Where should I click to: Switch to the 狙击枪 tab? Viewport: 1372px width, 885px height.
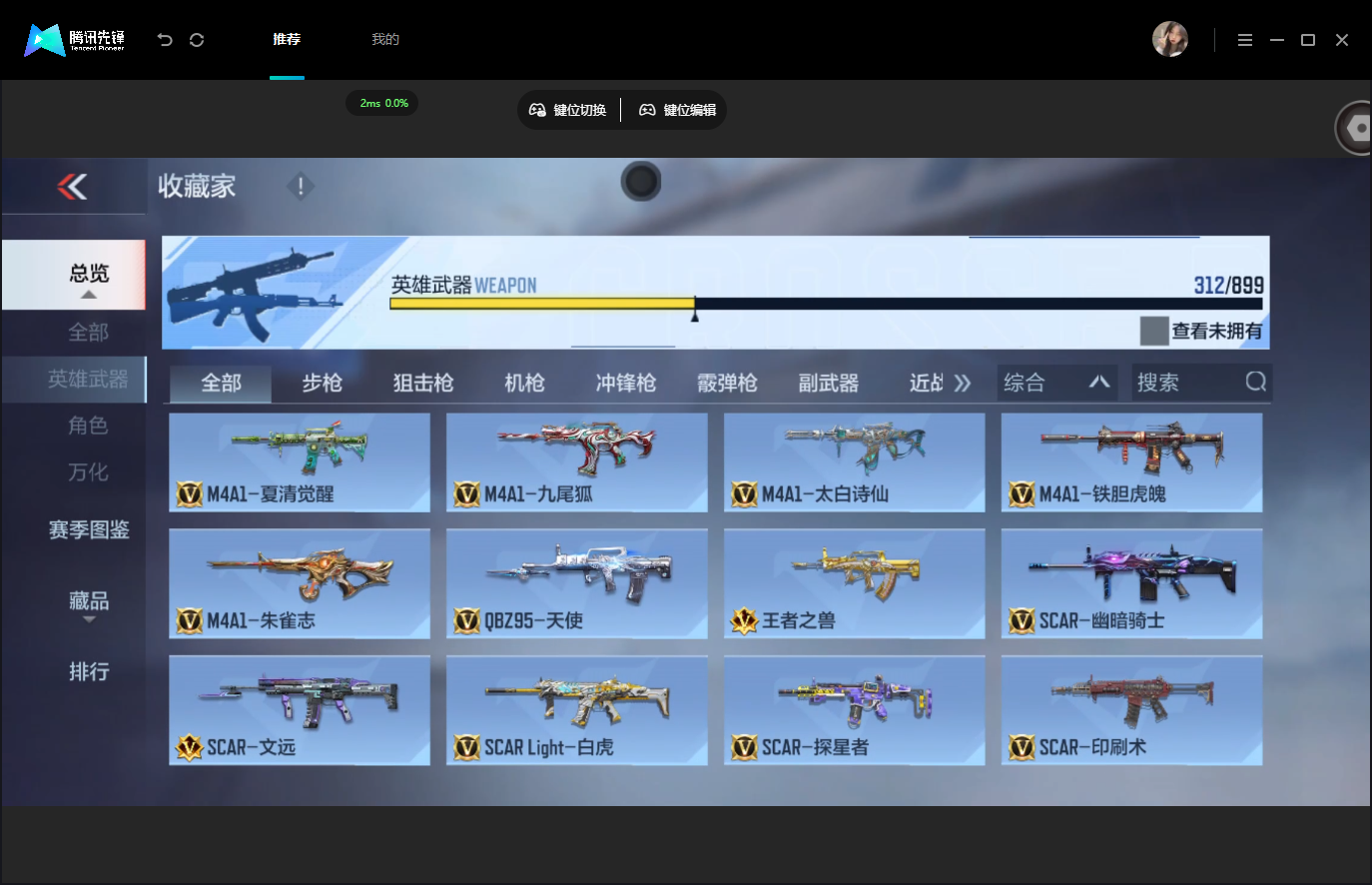[423, 383]
